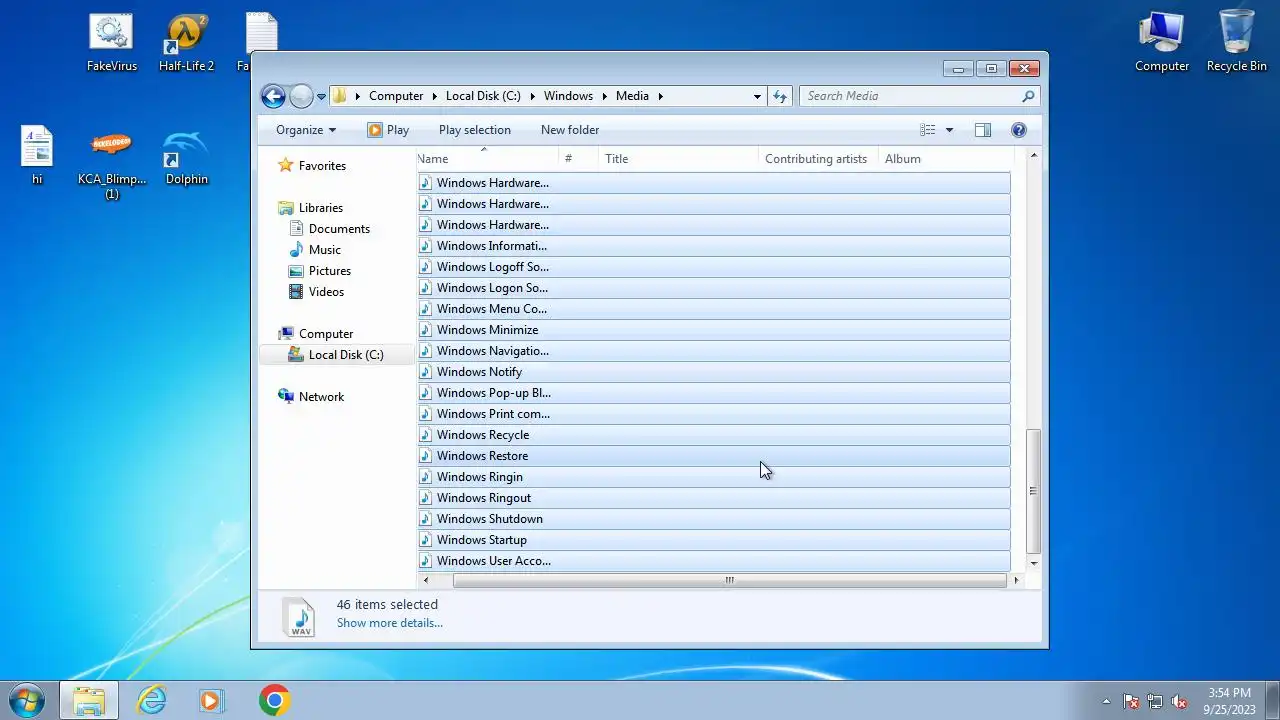Select the Windows Notify sound file
Image resolution: width=1280 pixels, height=720 pixels.
pos(714,372)
